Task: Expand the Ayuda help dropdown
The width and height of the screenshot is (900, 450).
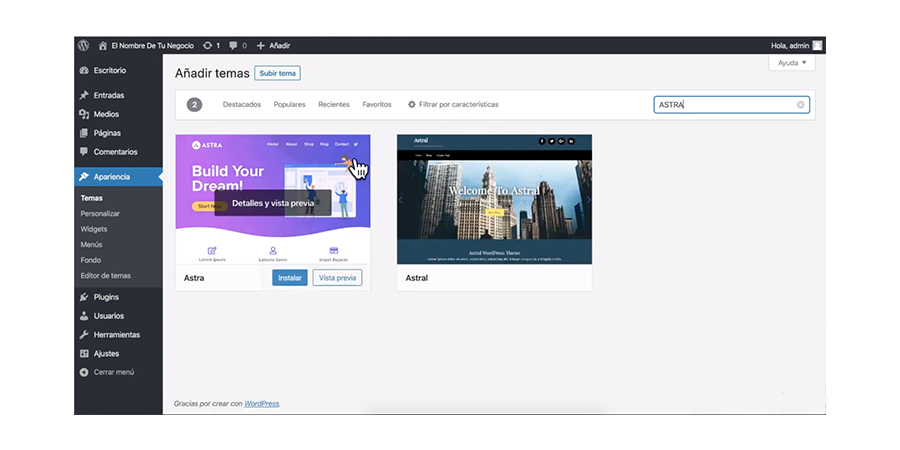Action: (792, 63)
